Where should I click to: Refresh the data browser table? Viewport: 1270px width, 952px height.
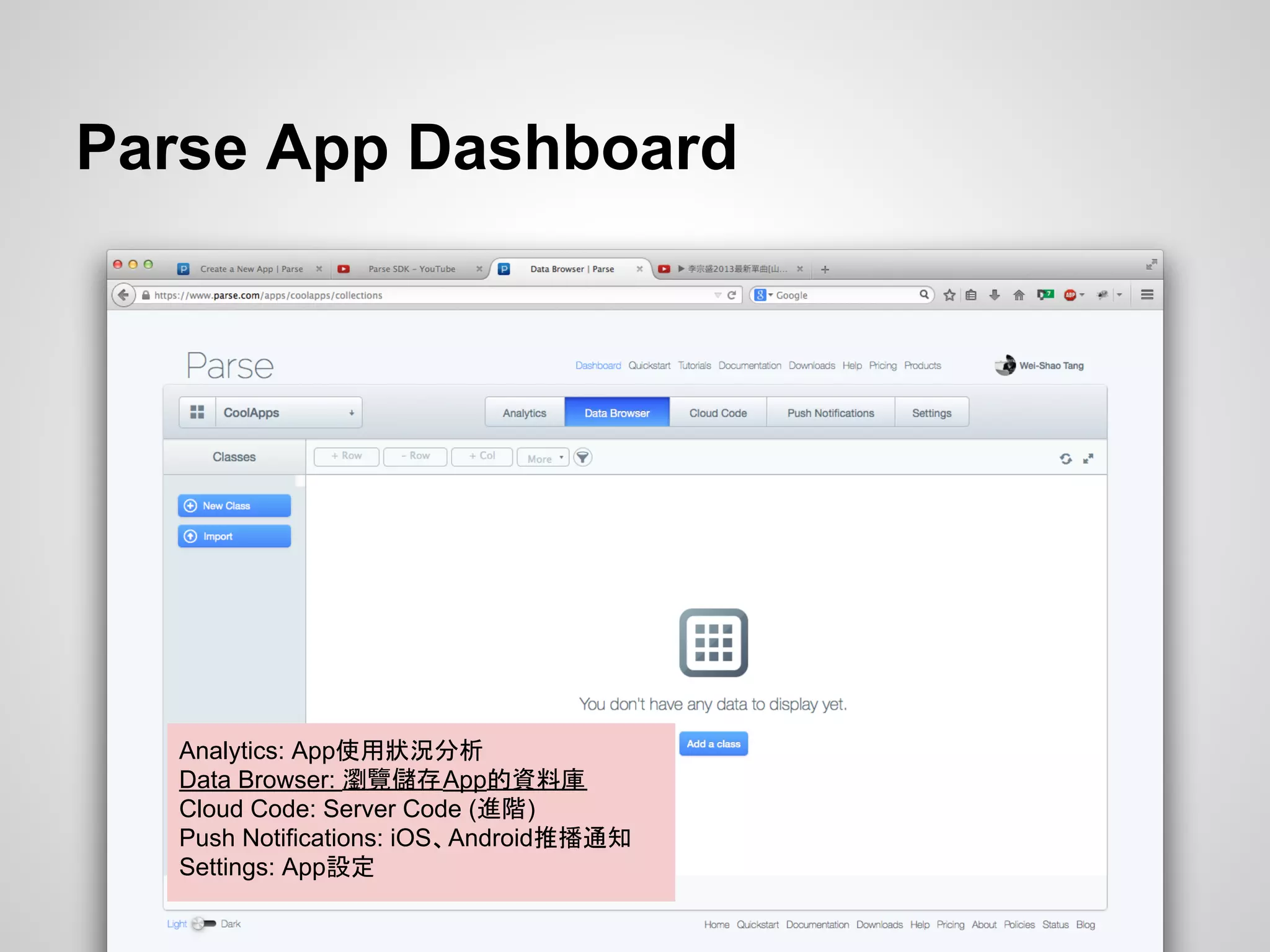point(1065,459)
